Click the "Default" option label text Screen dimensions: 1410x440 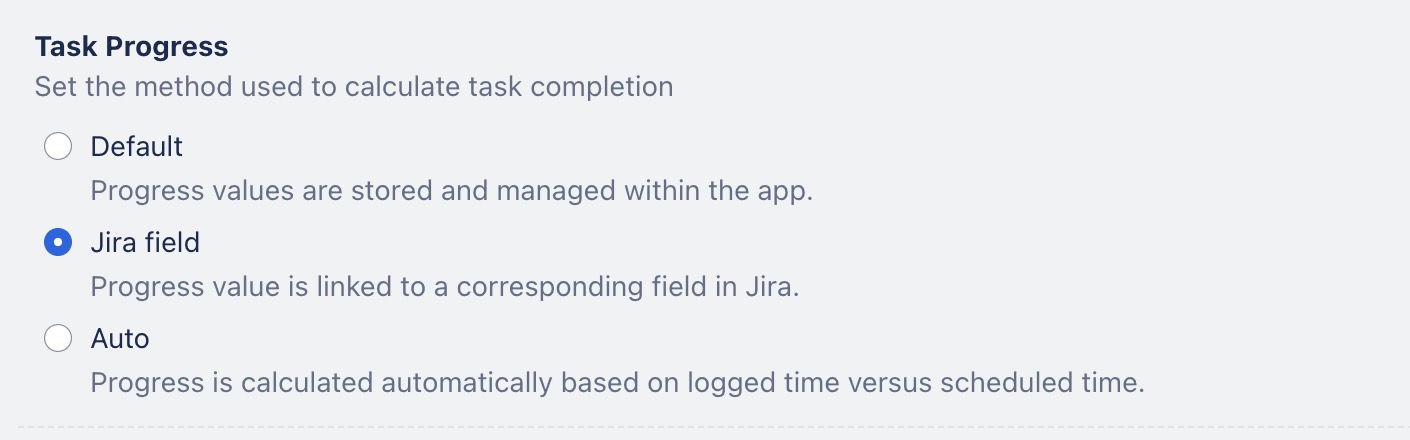pyautogui.click(x=137, y=147)
